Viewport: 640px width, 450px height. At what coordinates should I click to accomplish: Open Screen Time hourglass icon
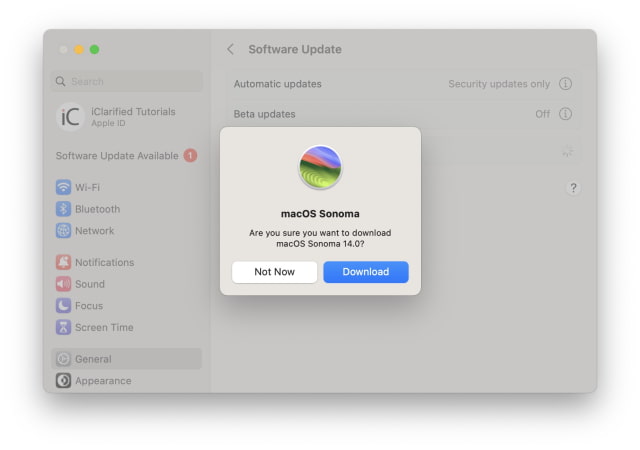[63, 327]
